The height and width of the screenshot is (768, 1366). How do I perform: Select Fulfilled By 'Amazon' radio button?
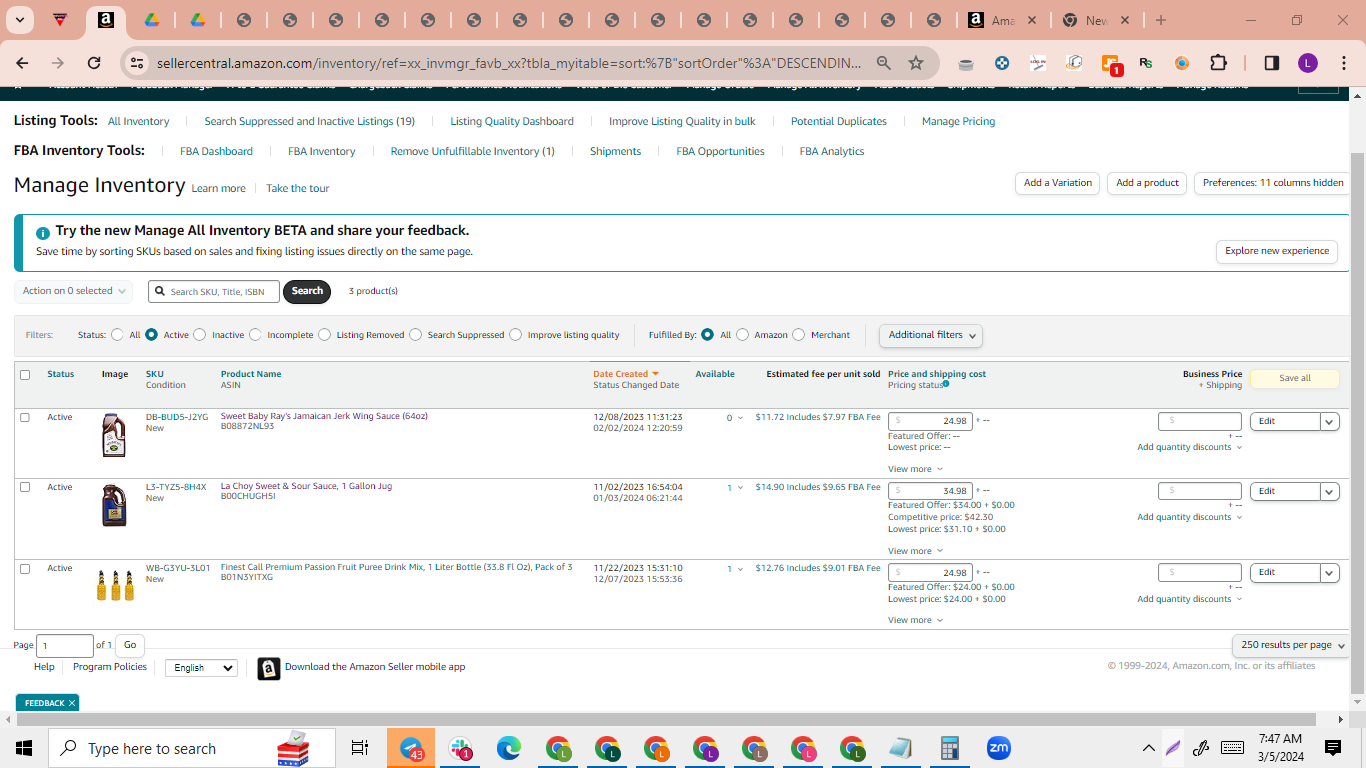[x=742, y=335]
